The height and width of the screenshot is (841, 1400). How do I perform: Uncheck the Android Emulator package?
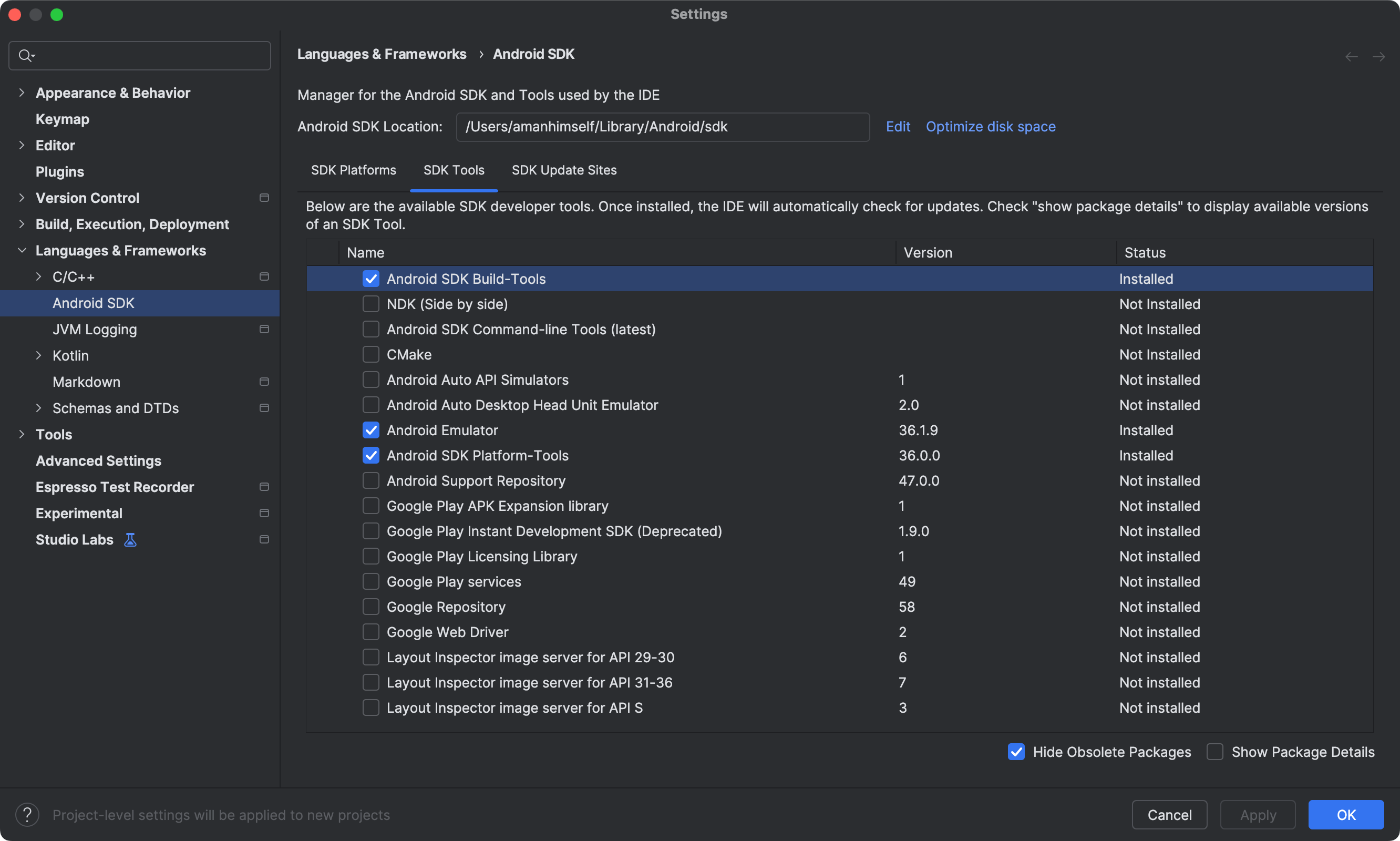[x=371, y=430]
